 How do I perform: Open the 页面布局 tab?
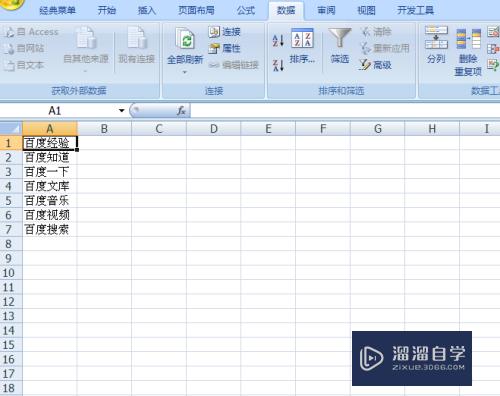(x=196, y=10)
